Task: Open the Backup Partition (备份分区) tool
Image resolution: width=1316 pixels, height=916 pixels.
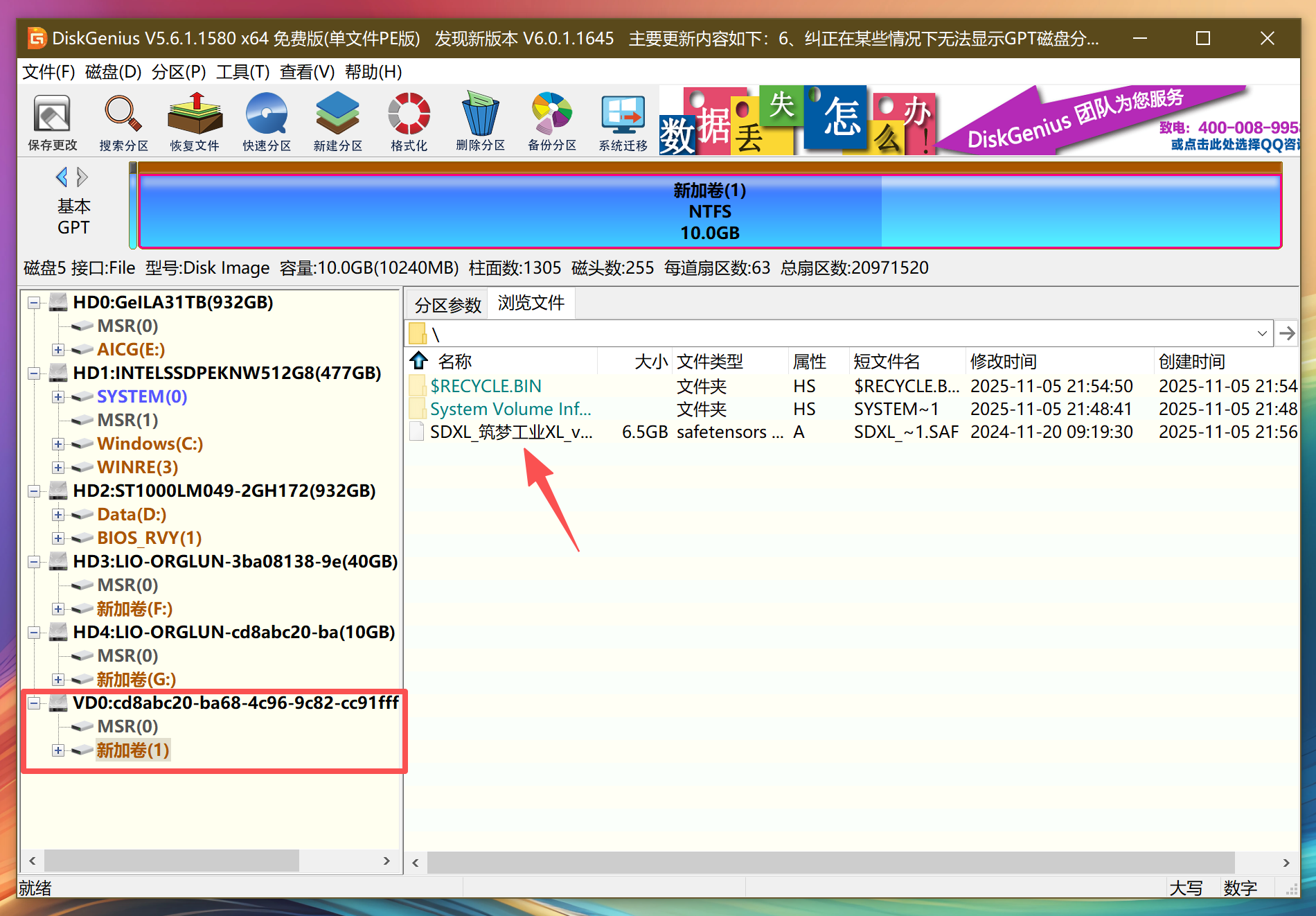Action: pos(551,122)
